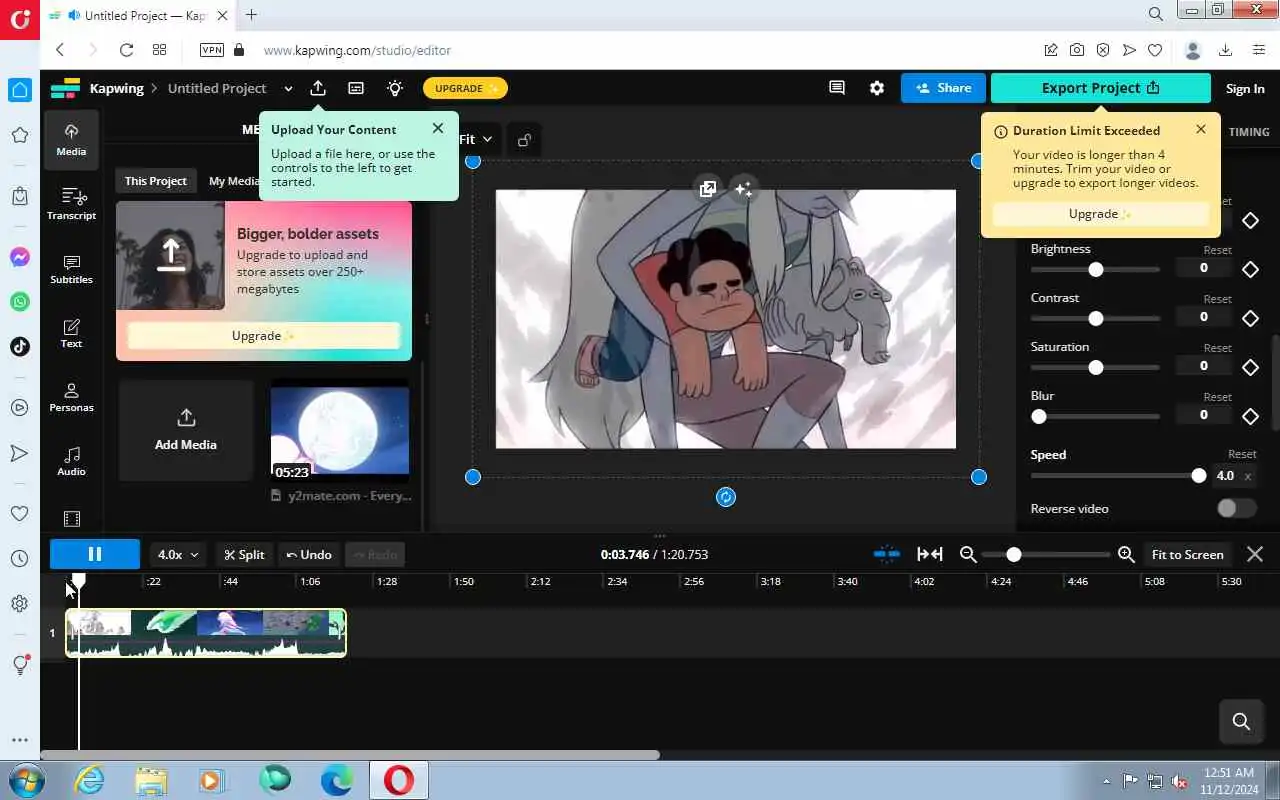Zoom out the timeline with the minus magnifier
1280x800 pixels.
pos(968,554)
